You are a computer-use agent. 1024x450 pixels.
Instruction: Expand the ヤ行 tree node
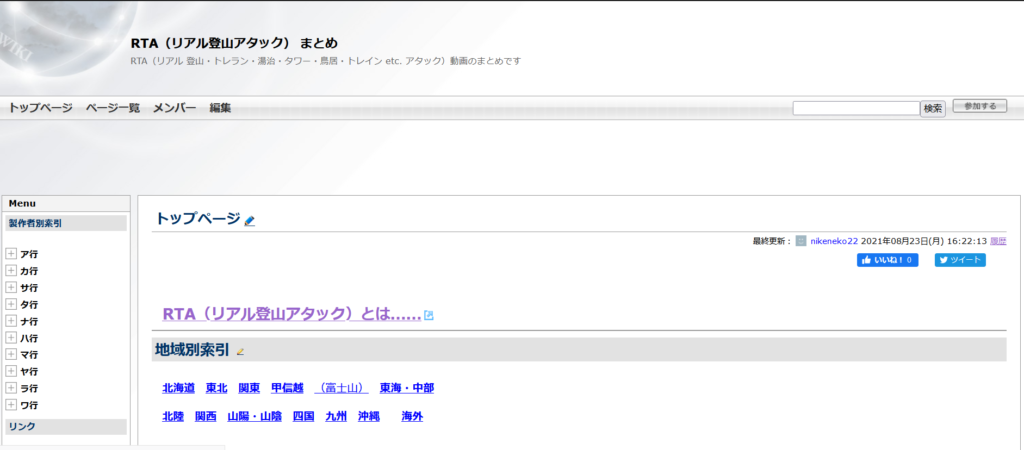point(10,371)
